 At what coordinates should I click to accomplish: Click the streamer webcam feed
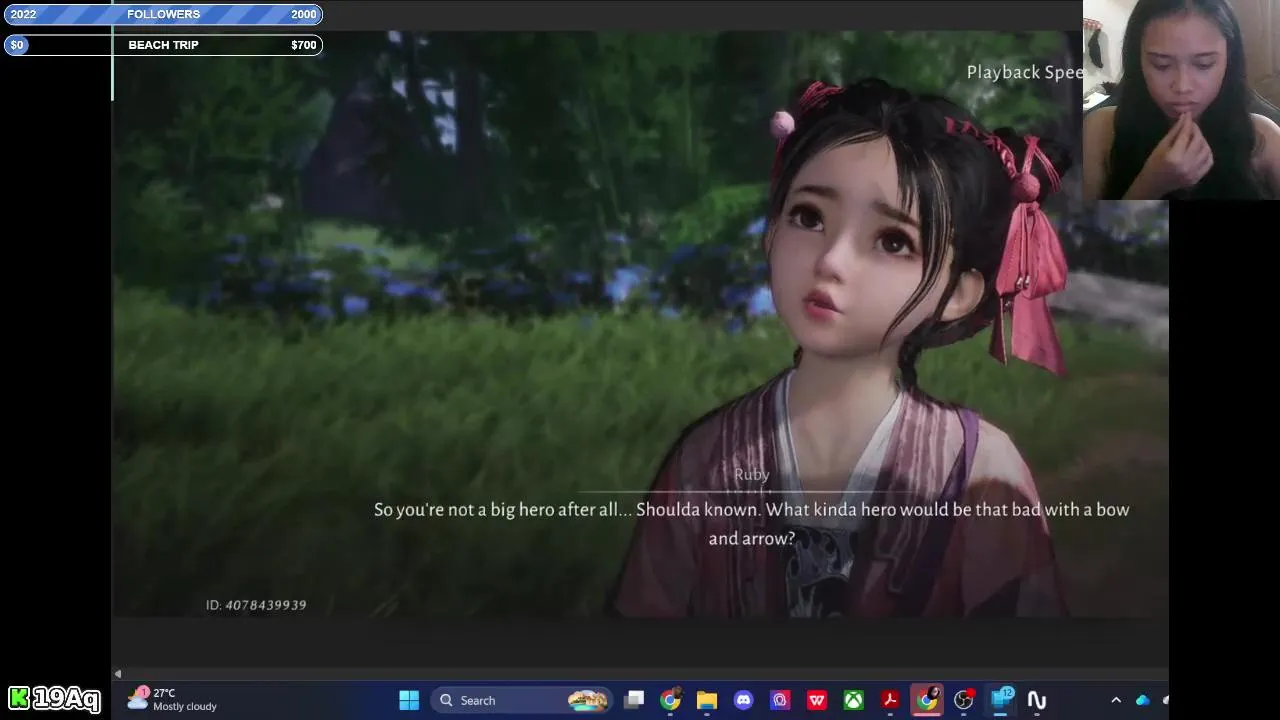1181,100
